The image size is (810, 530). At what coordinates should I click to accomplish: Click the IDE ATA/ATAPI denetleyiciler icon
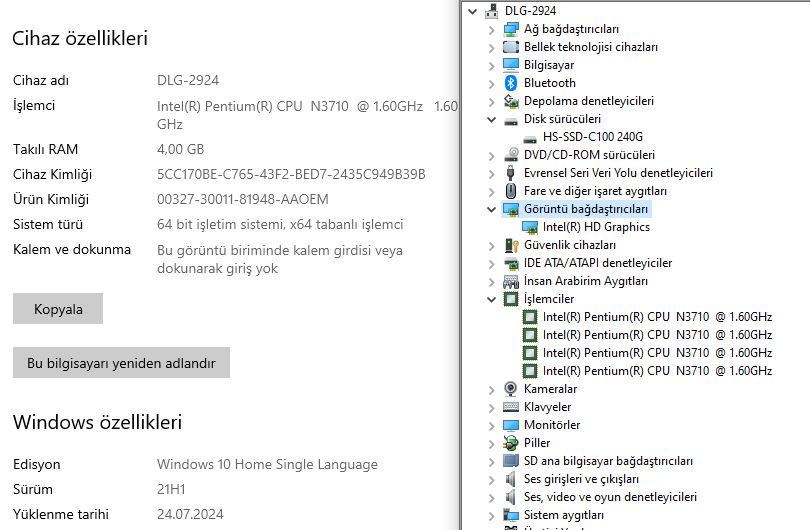[511, 263]
